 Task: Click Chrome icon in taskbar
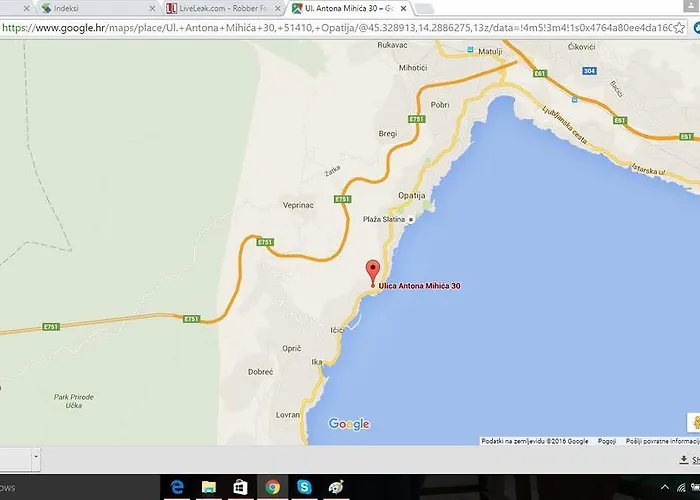tap(272, 487)
